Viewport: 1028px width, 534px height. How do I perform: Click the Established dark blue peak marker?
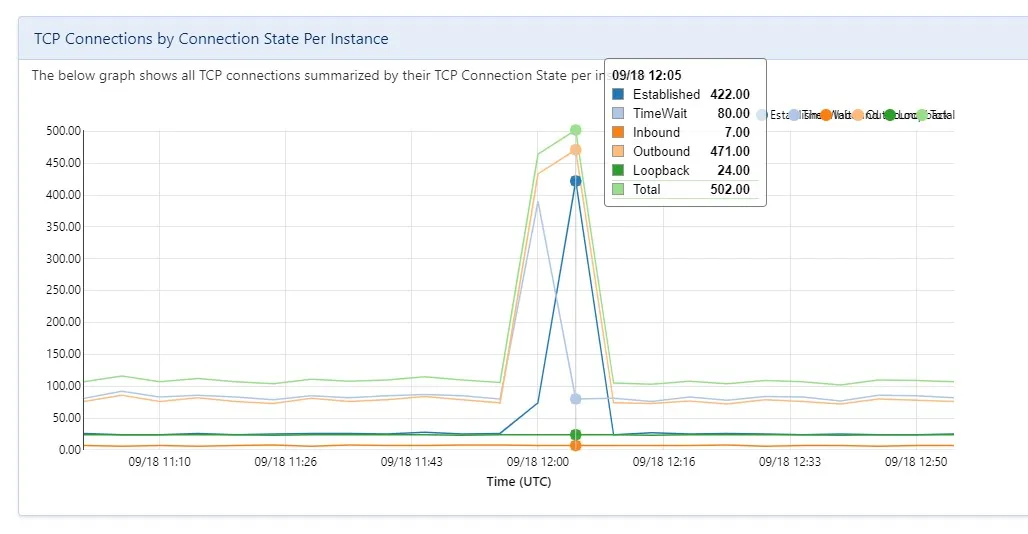click(x=576, y=181)
